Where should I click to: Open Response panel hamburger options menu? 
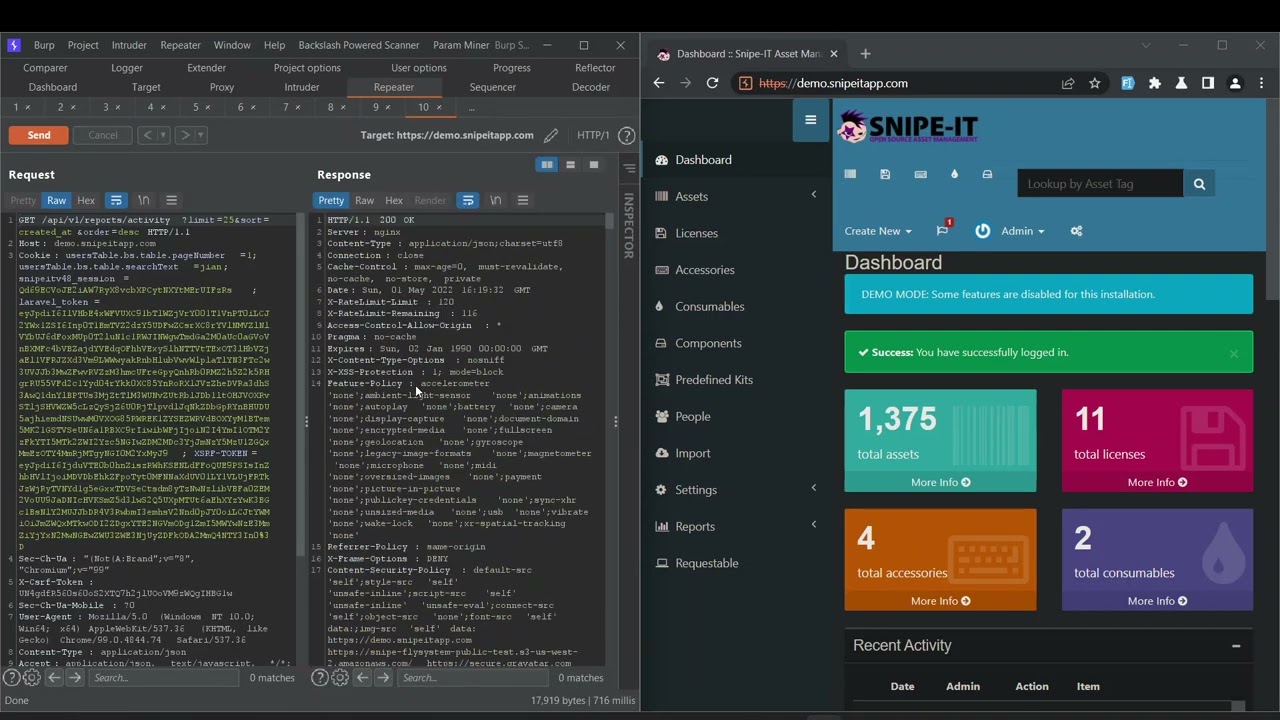pos(522,200)
